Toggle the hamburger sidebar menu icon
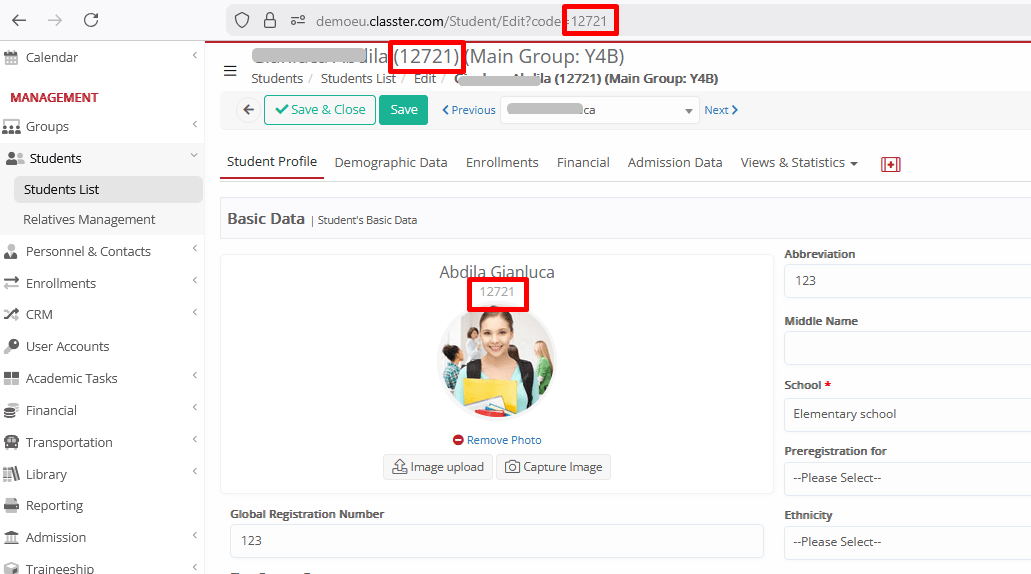Screen dimensions: 1031x574 click(x=230, y=71)
